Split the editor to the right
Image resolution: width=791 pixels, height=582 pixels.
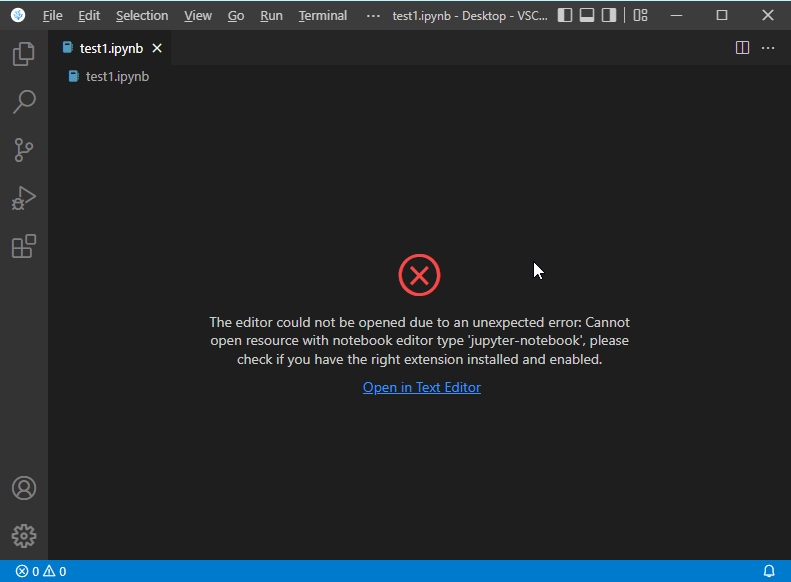(x=742, y=48)
